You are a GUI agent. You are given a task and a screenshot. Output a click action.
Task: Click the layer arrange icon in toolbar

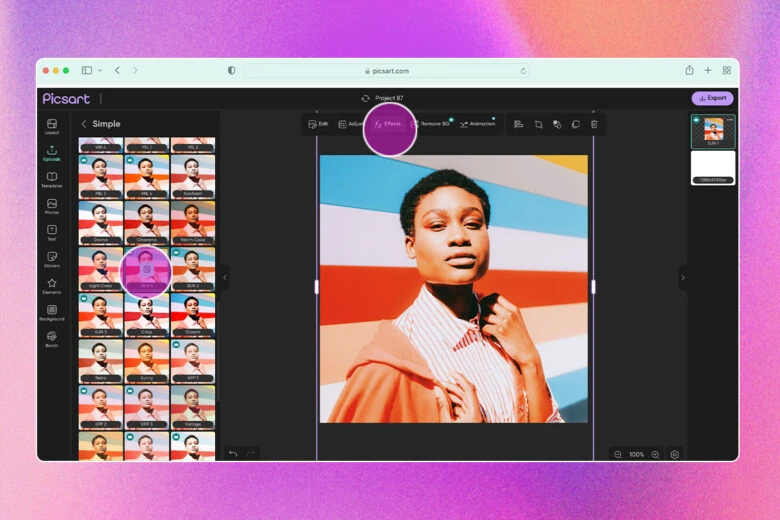pos(557,124)
